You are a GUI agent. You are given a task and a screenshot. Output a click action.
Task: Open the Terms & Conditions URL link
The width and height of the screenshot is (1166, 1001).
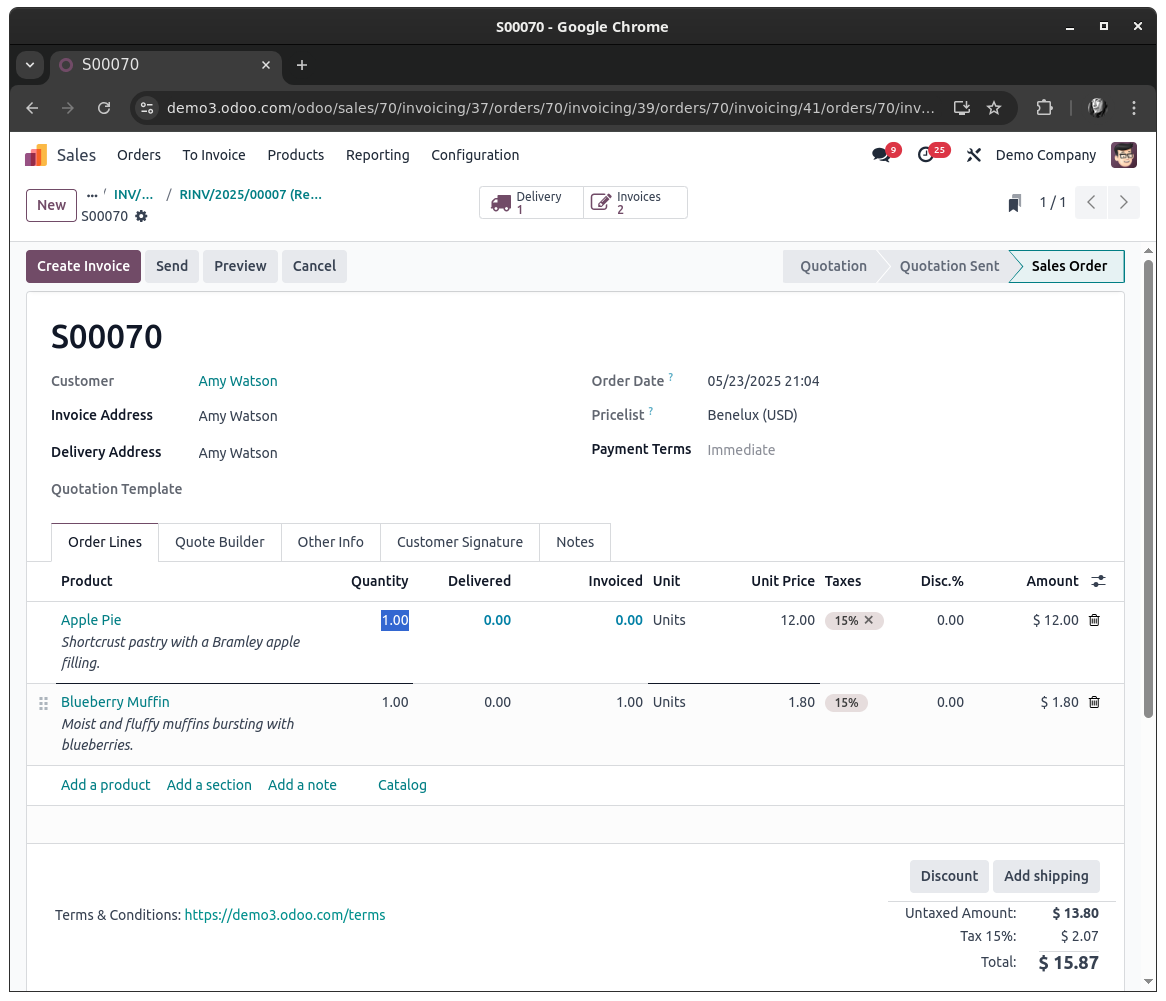285,915
